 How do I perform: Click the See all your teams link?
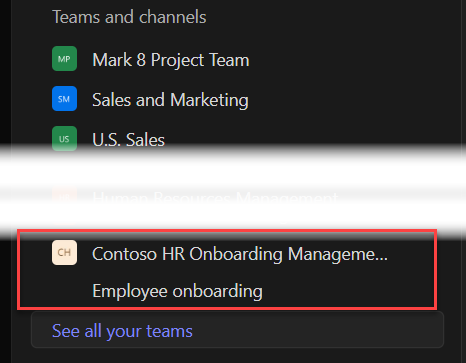122,331
